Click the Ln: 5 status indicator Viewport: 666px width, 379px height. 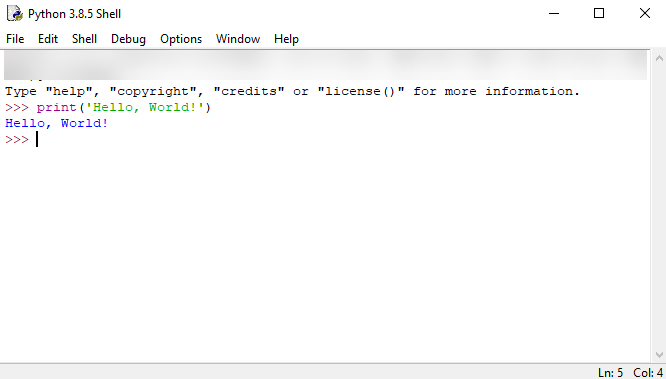(x=610, y=373)
